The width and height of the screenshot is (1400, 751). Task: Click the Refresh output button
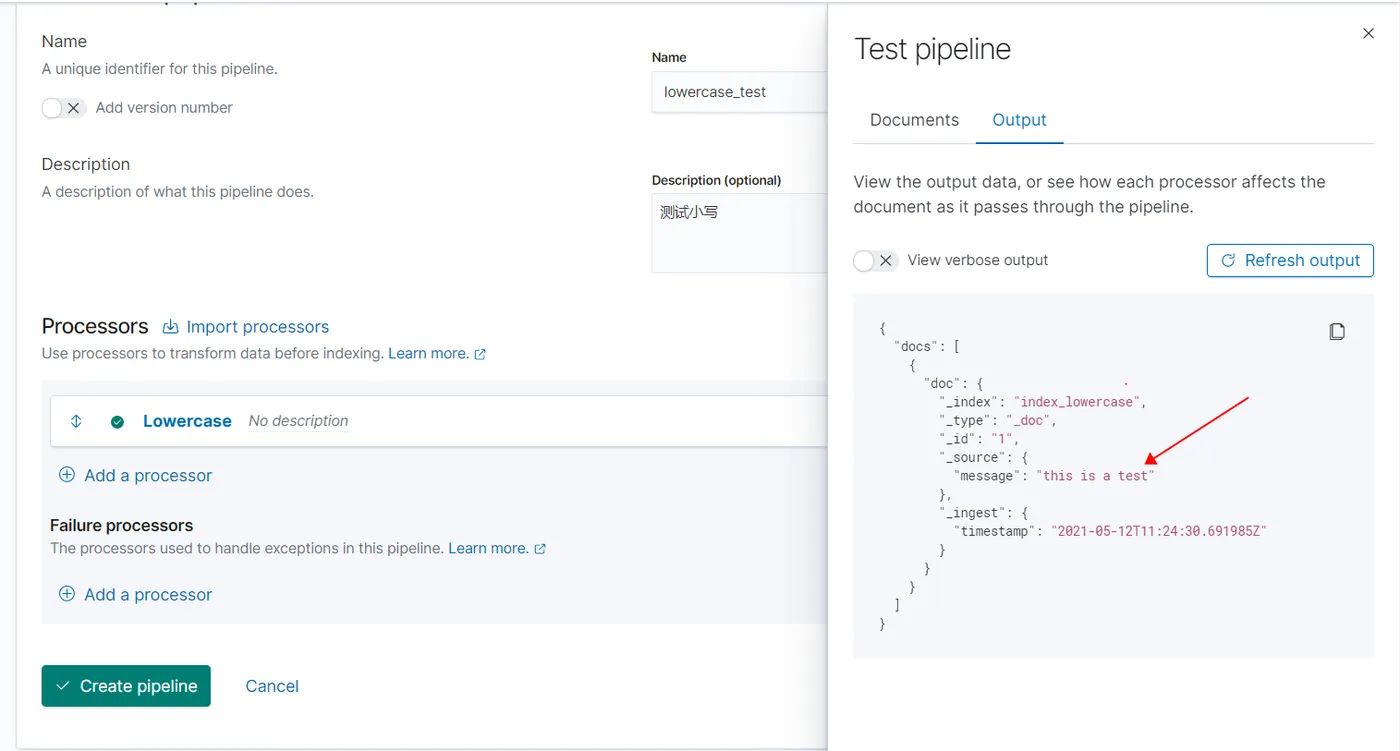click(x=1290, y=260)
